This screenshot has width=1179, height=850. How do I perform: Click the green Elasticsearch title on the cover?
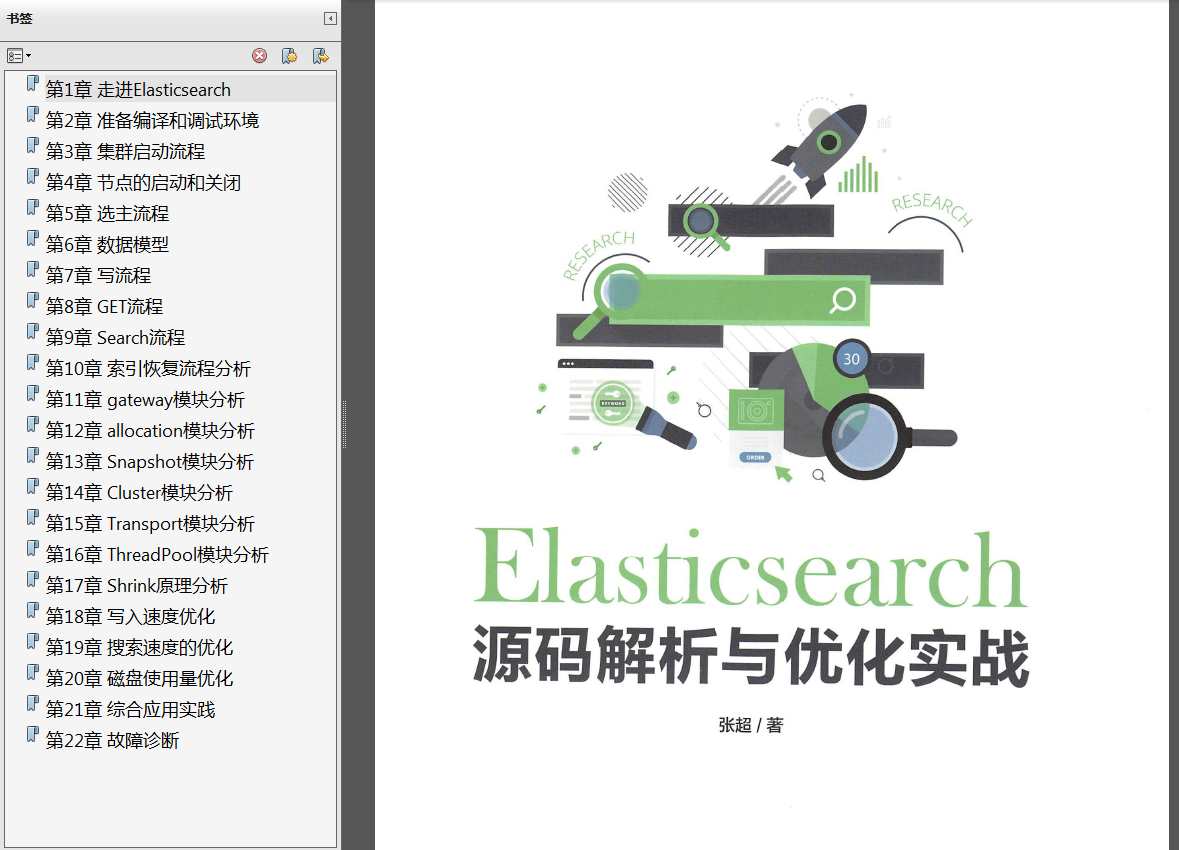[750, 567]
